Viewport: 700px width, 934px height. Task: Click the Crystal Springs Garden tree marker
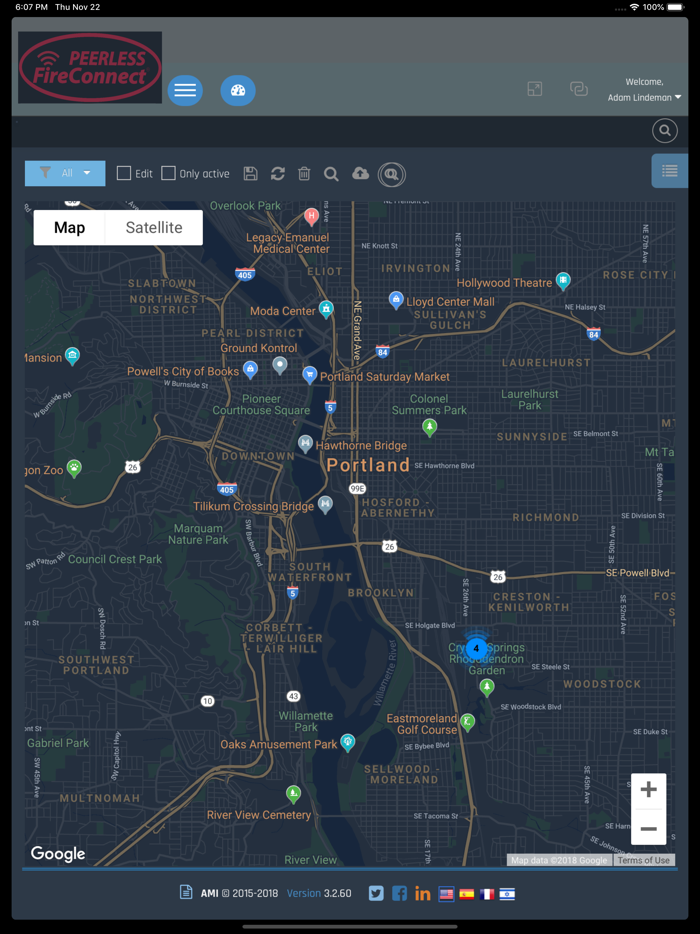click(487, 688)
